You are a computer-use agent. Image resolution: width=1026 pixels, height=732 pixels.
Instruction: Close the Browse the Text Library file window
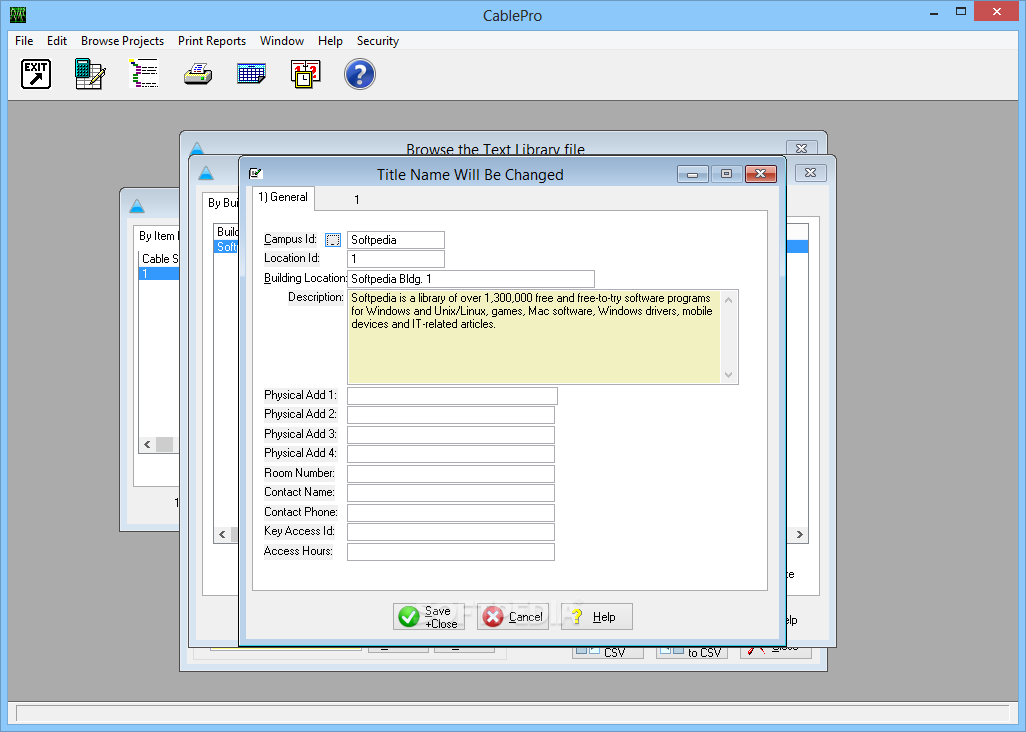tap(801, 148)
